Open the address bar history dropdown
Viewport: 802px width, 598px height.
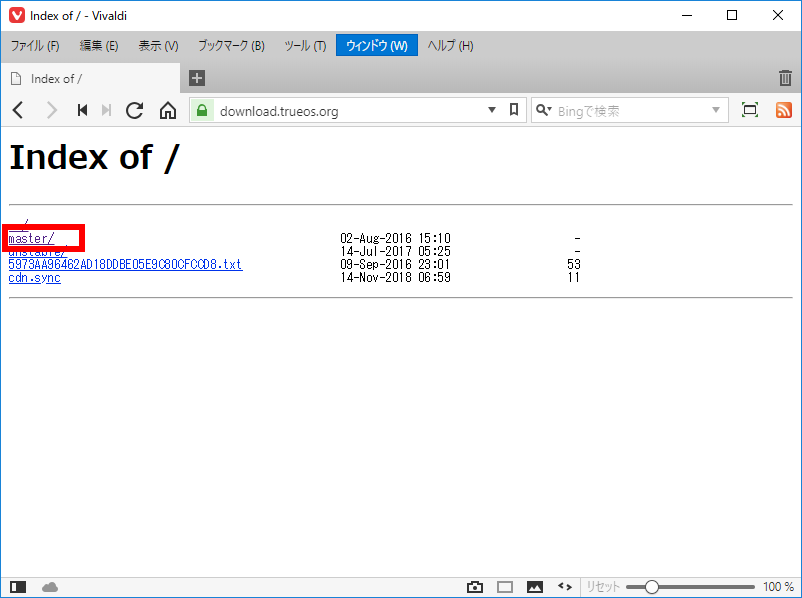click(492, 110)
